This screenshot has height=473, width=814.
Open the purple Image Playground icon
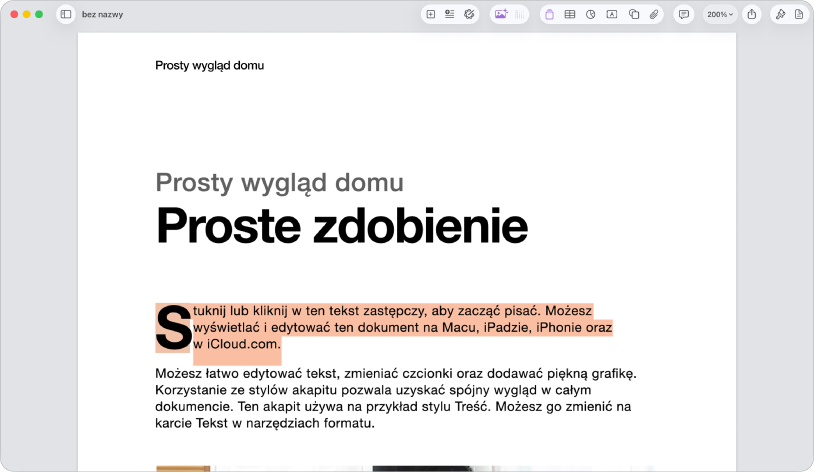tap(501, 15)
